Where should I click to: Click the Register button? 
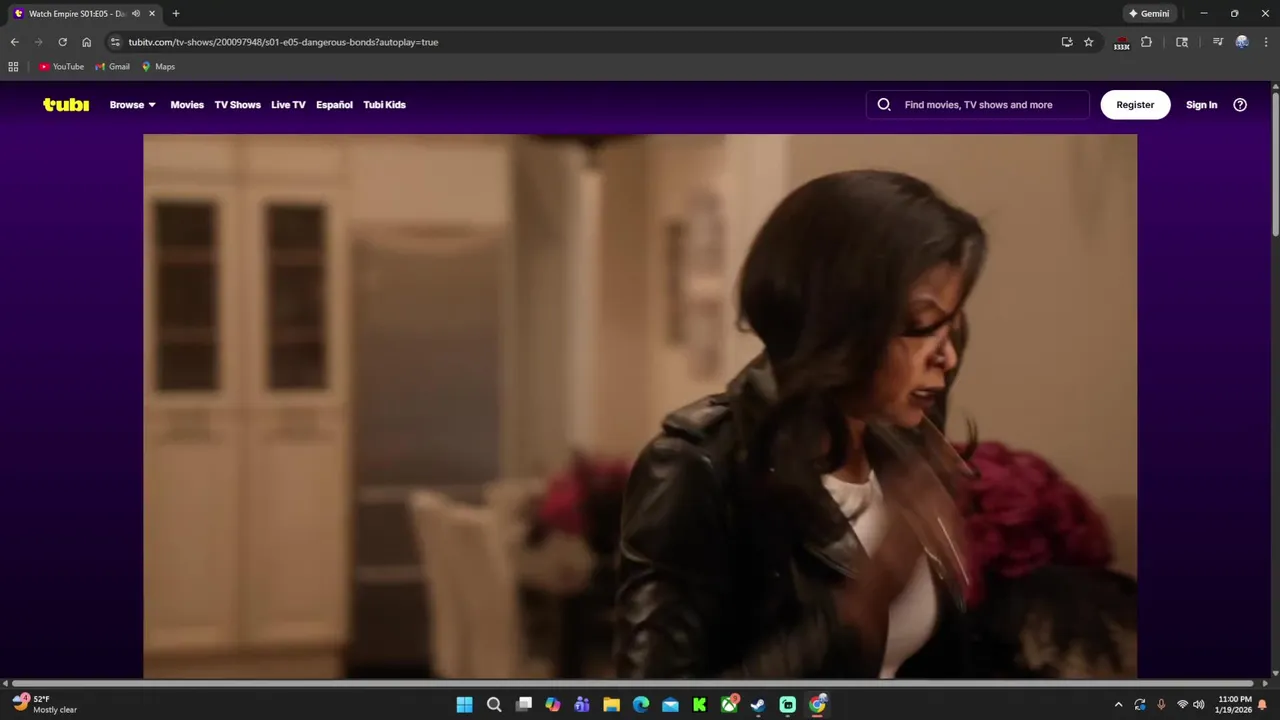click(x=1135, y=104)
